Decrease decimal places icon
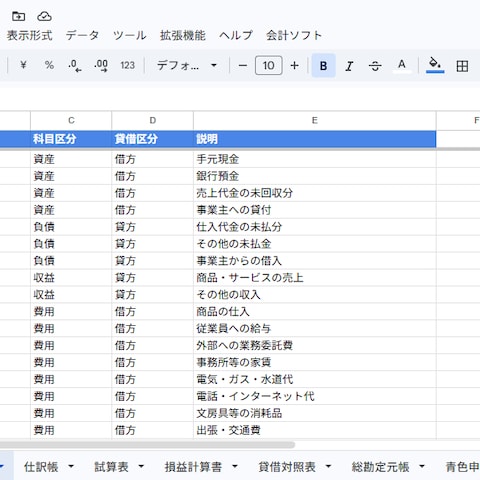The height and width of the screenshot is (480, 480). pyautogui.click(x=75, y=65)
